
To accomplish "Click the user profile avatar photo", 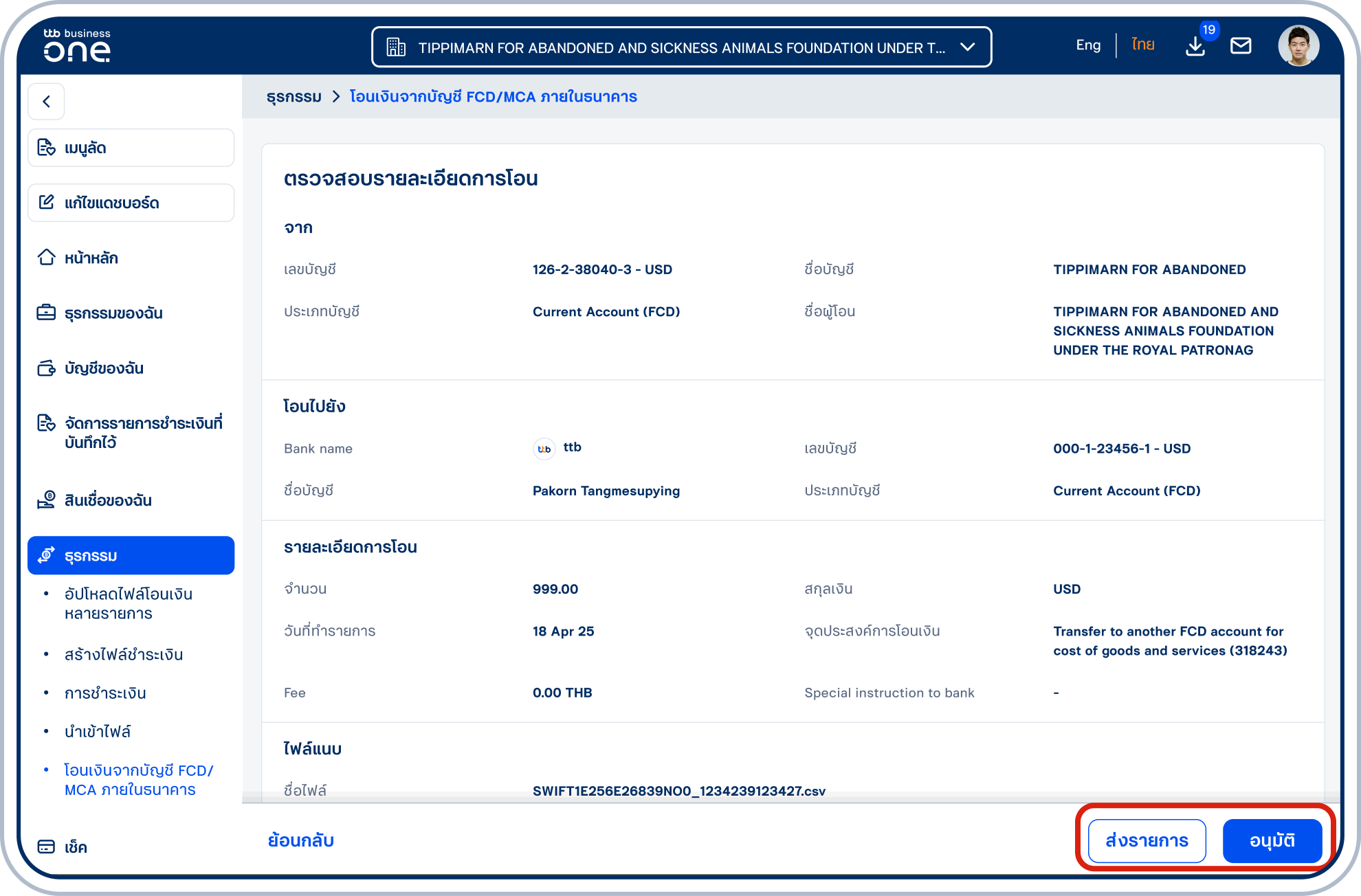I will [x=1298, y=46].
